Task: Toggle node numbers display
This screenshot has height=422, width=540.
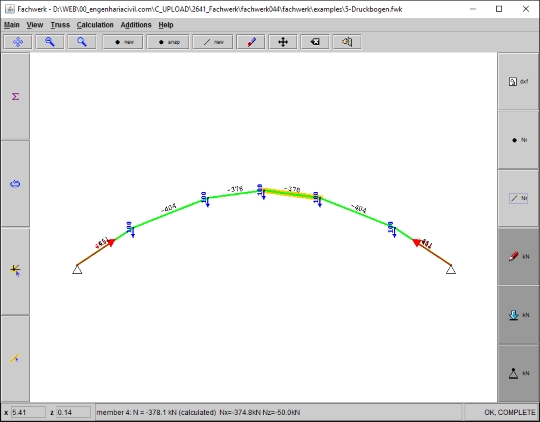Action: click(x=518, y=140)
